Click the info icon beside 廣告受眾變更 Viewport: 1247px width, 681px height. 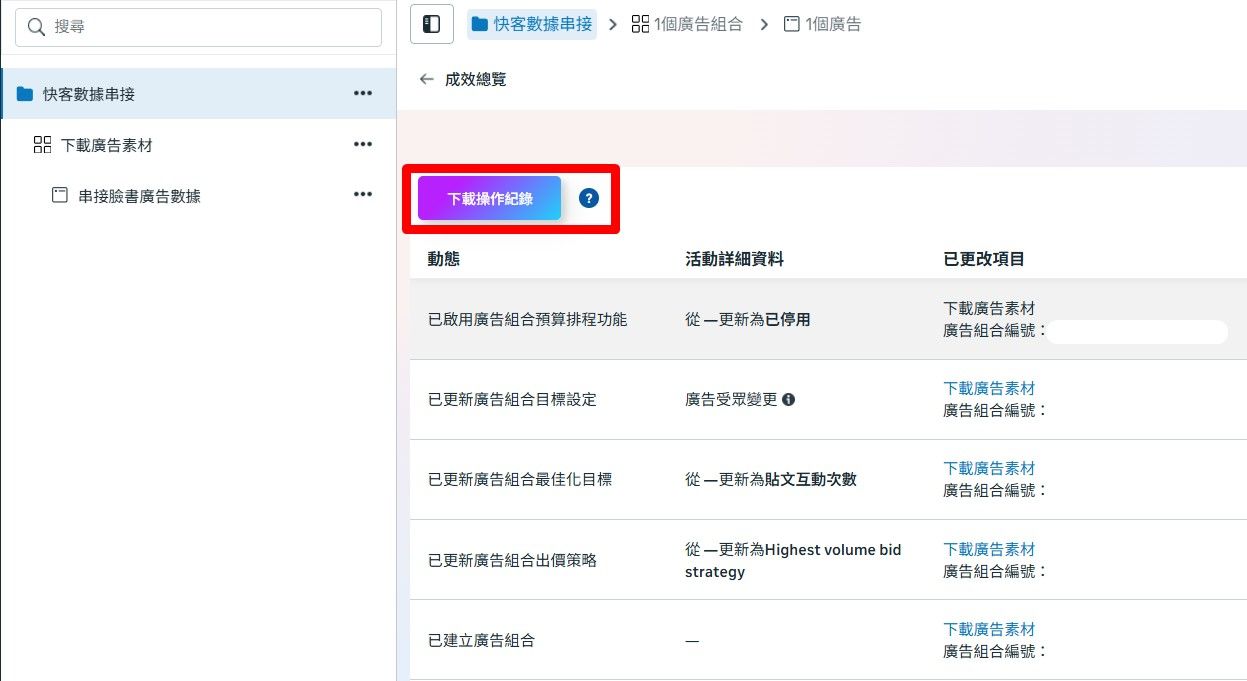(x=788, y=400)
